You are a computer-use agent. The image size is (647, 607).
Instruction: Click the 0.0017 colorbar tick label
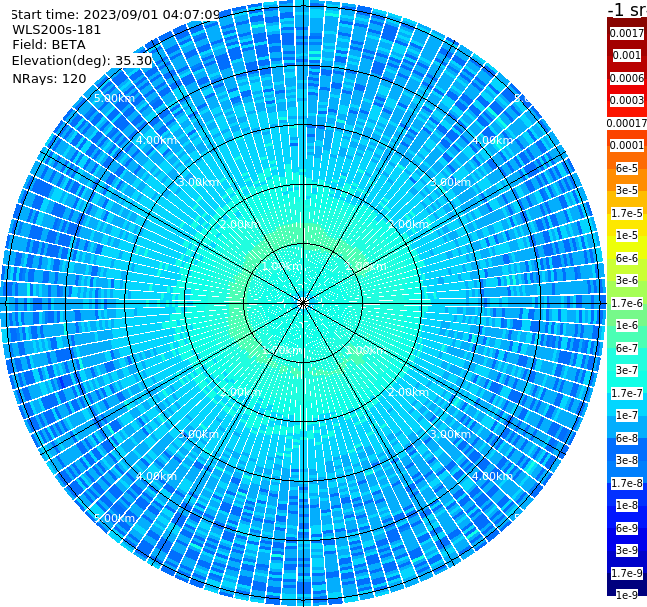(x=627, y=33)
